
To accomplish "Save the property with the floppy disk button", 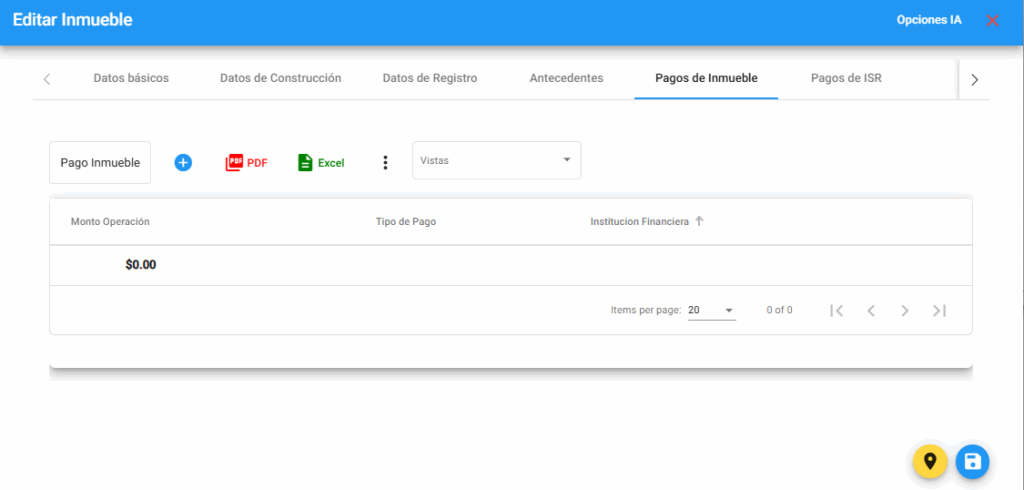I will coord(972,461).
